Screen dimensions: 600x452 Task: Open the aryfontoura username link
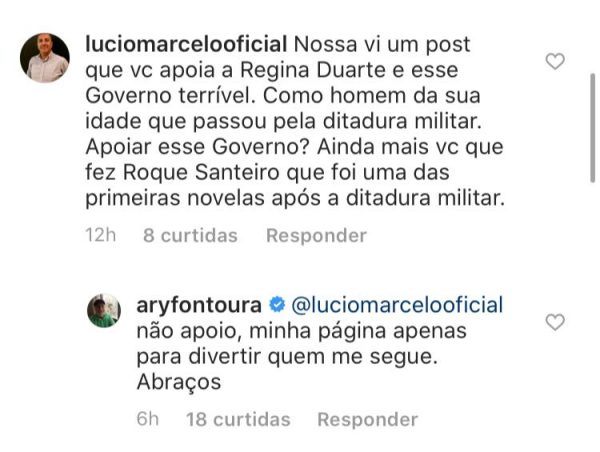click(x=199, y=305)
